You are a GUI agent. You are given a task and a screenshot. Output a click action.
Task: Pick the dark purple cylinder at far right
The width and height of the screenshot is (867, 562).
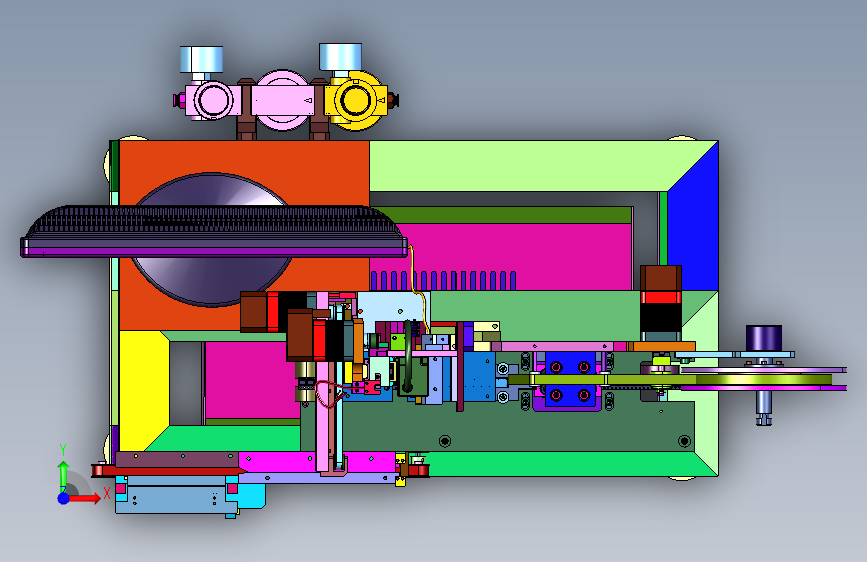click(x=764, y=338)
